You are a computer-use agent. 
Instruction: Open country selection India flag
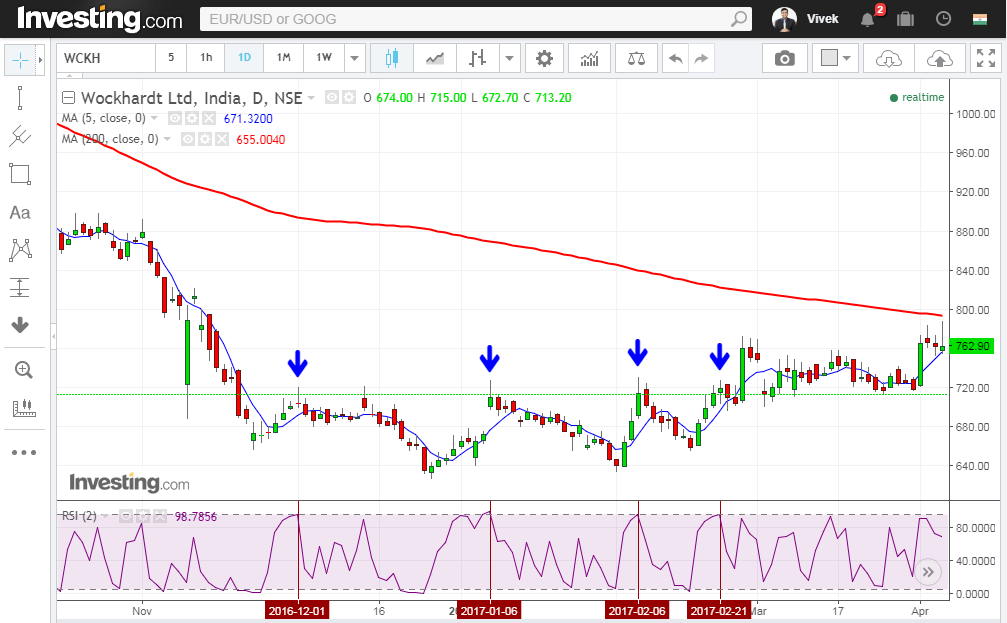point(979,19)
